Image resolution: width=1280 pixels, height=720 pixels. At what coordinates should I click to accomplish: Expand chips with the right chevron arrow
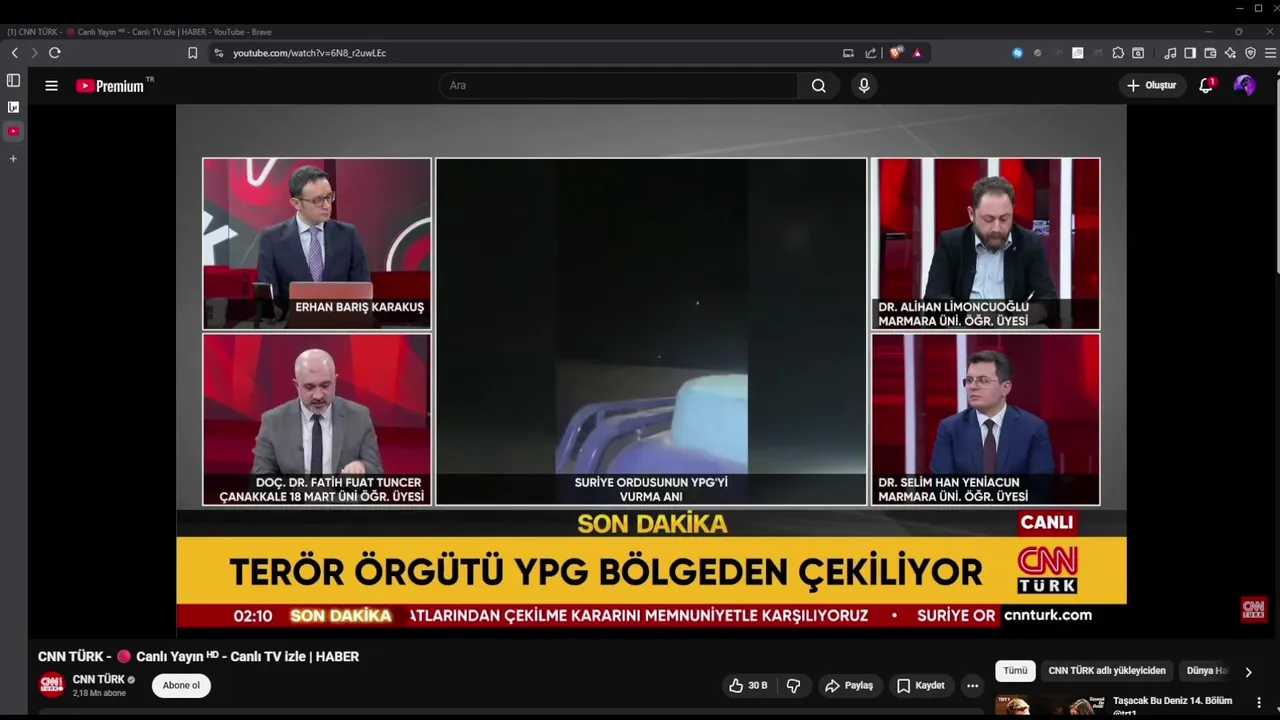click(x=1248, y=672)
